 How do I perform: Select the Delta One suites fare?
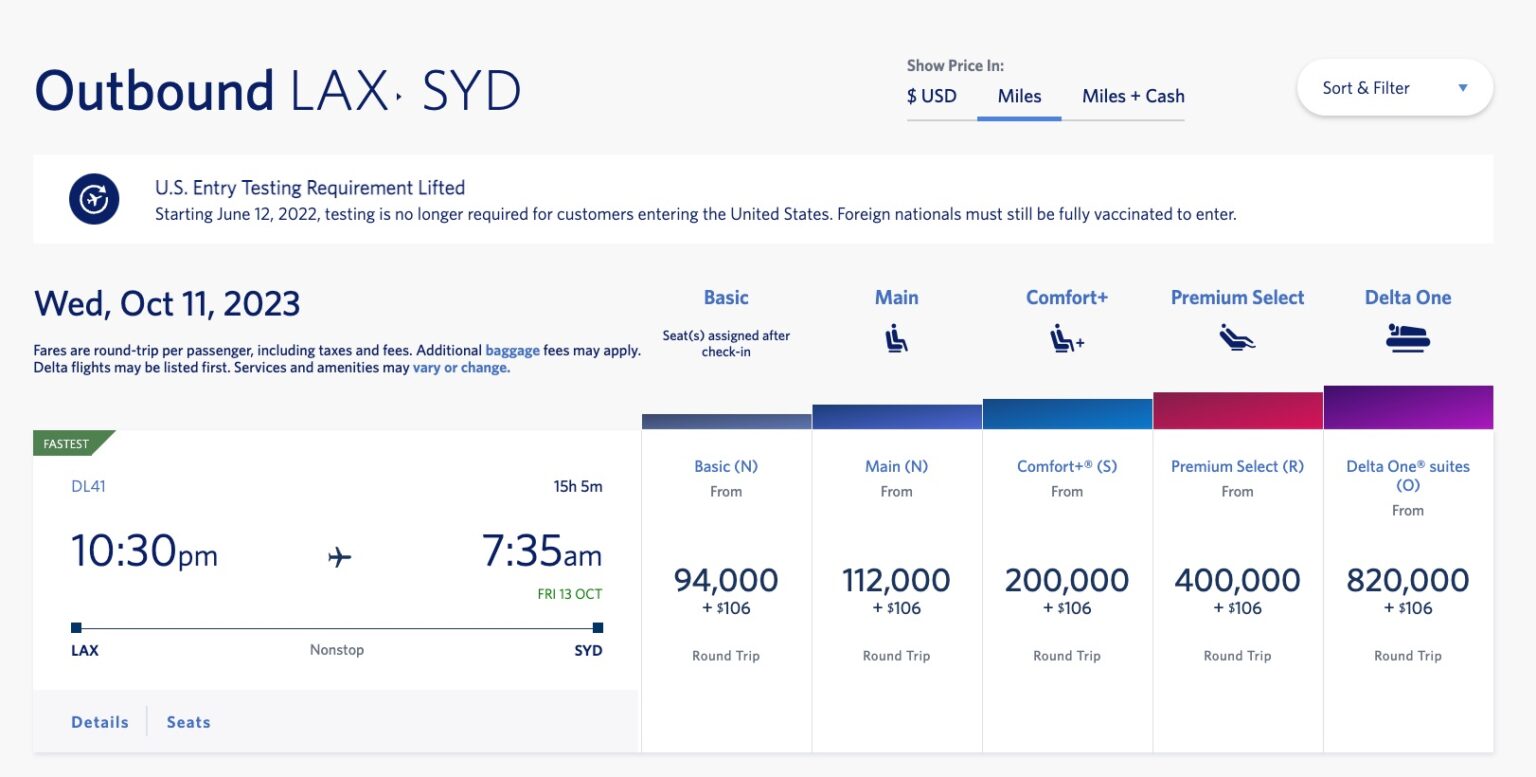click(1408, 580)
